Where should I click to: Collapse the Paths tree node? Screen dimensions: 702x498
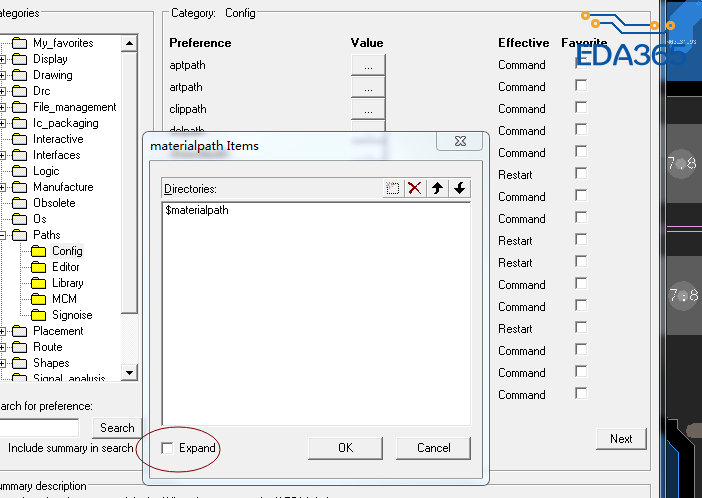[2, 235]
